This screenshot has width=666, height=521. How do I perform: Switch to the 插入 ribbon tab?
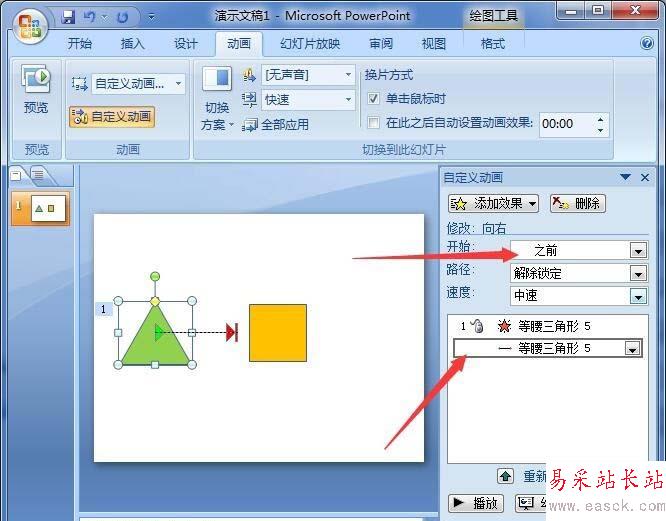tap(133, 43)
